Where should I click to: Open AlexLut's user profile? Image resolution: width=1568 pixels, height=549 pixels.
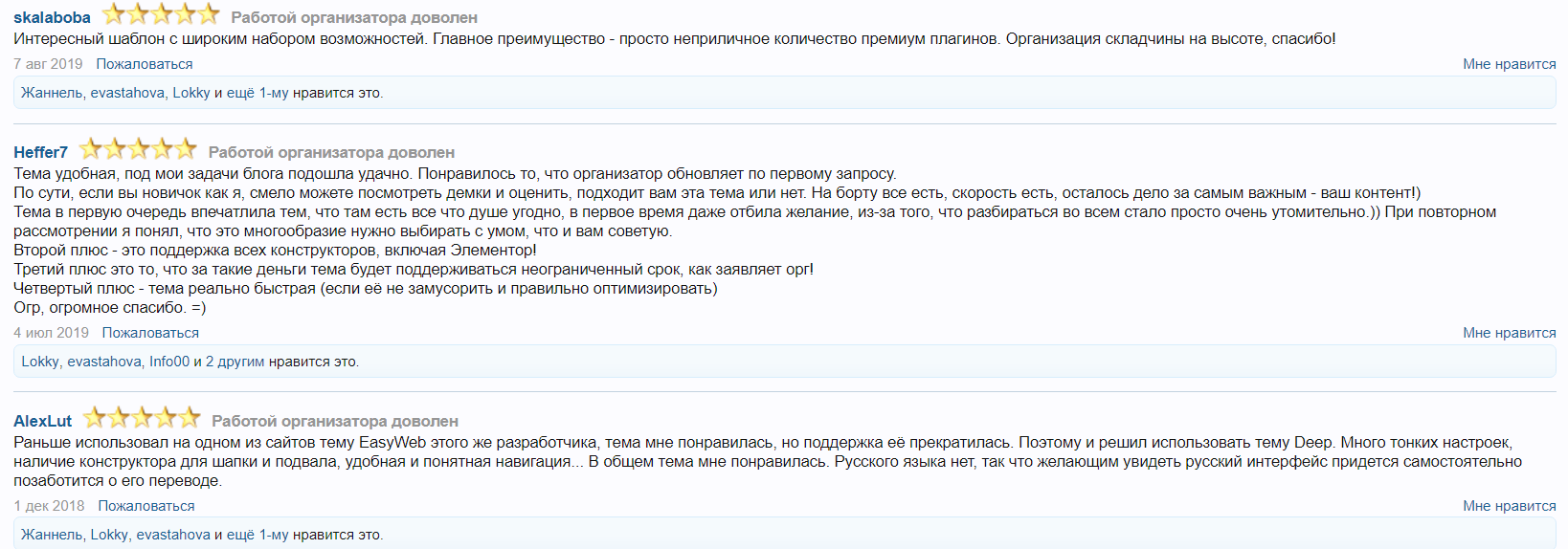pyautogui.click(x=42, y=421)
